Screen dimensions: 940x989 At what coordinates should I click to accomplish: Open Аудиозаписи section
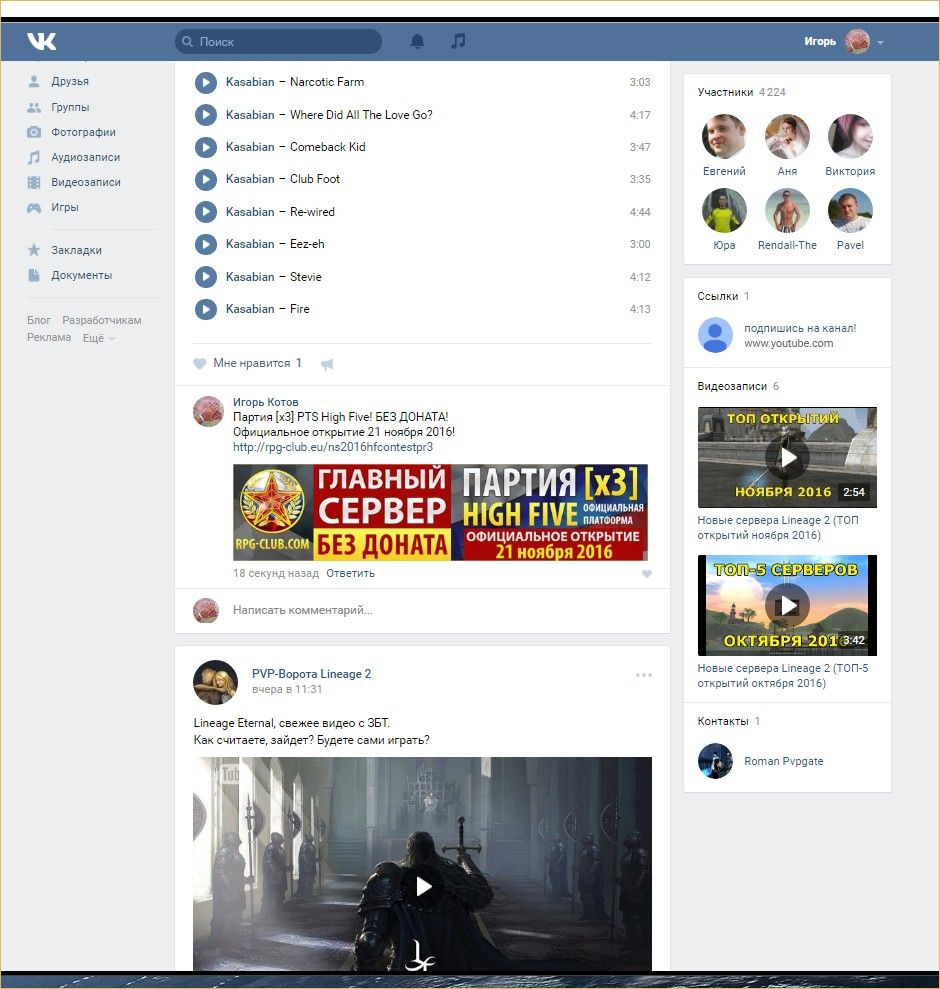click(85, 158)
